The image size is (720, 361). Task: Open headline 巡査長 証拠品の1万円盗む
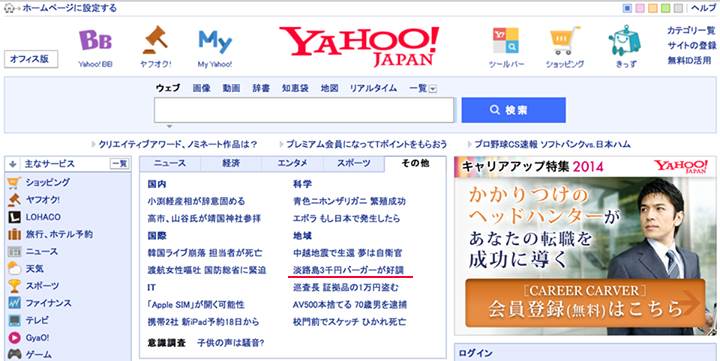pos(346,287)
